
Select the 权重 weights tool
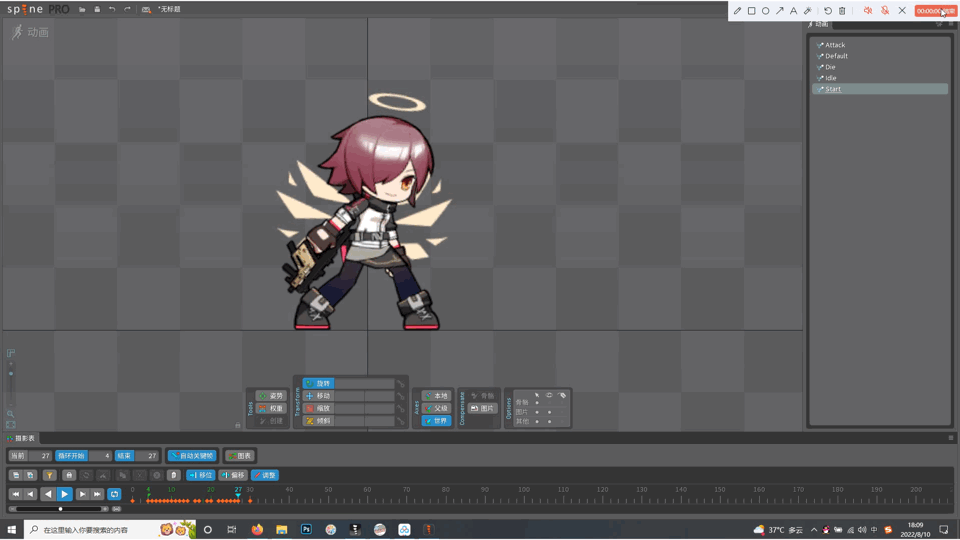[271, 408]
